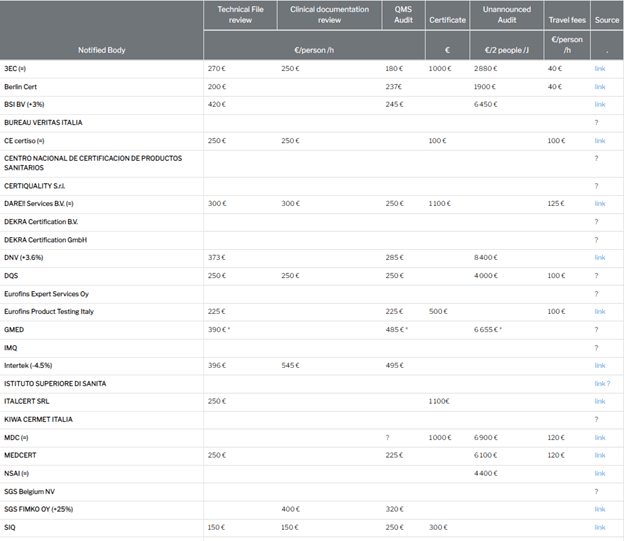Click the CE certiso source link
Screen dimensions: 624x541
click(599, 140)
